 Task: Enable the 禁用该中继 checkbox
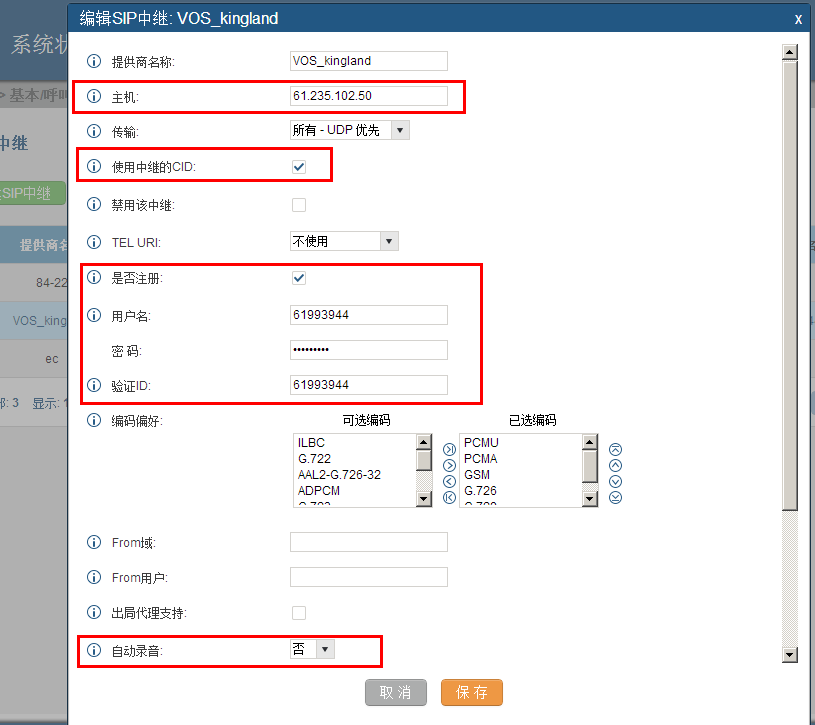coord(299,205)
